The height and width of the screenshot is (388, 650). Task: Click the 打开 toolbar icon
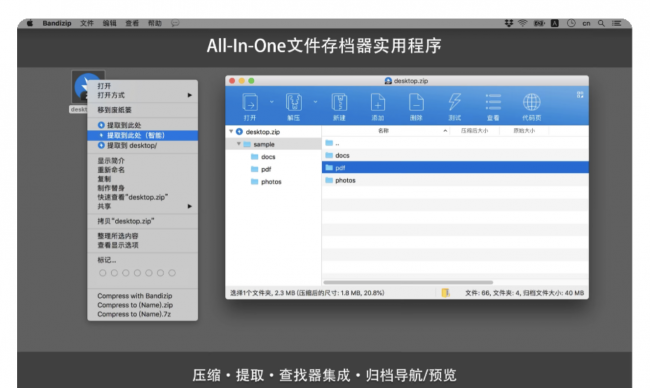(250, 102)
